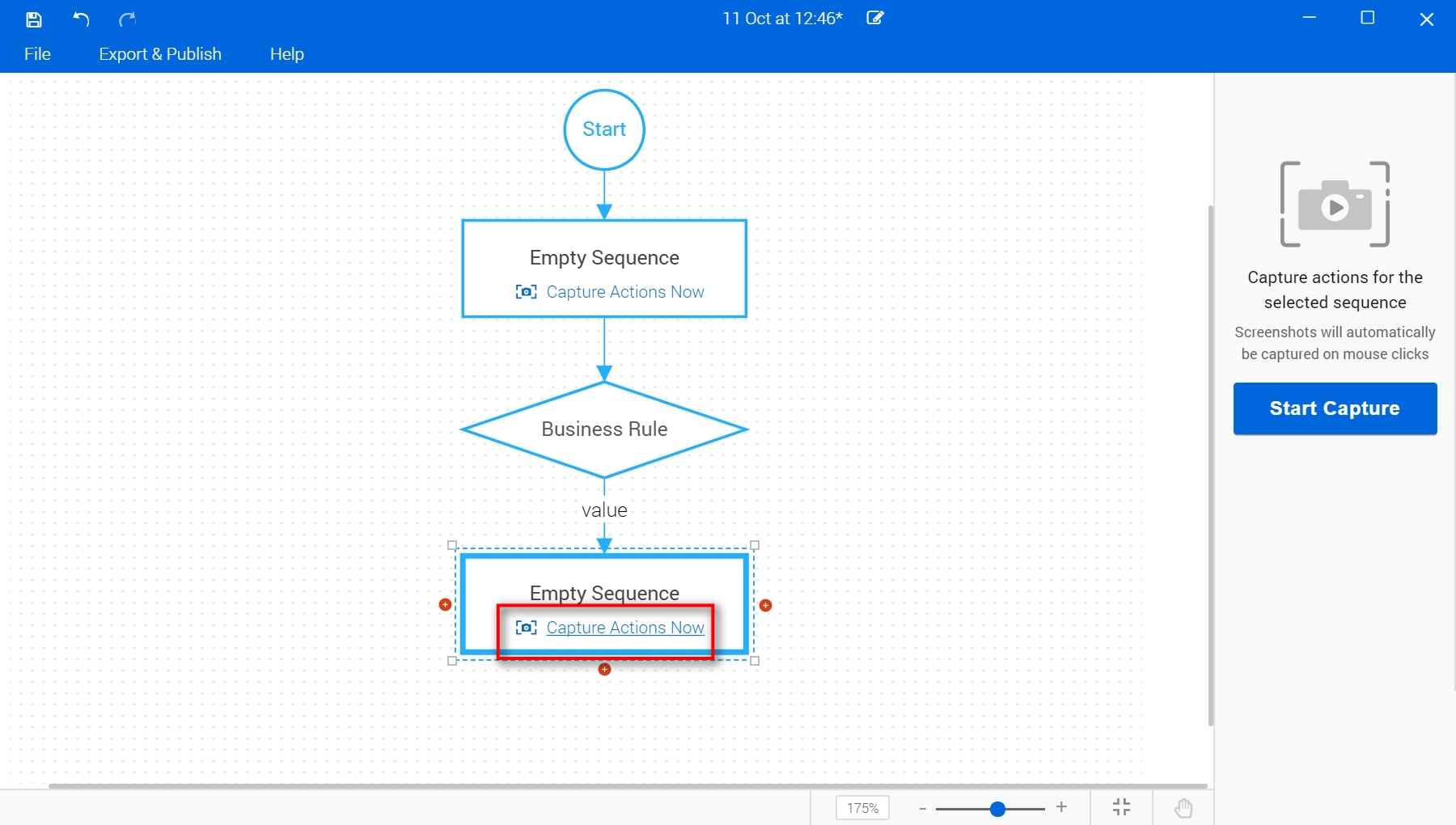Image resolution: width=1456 pixels, height=825 pixels.
Task: Undo the last action
Action: point(81,19)
